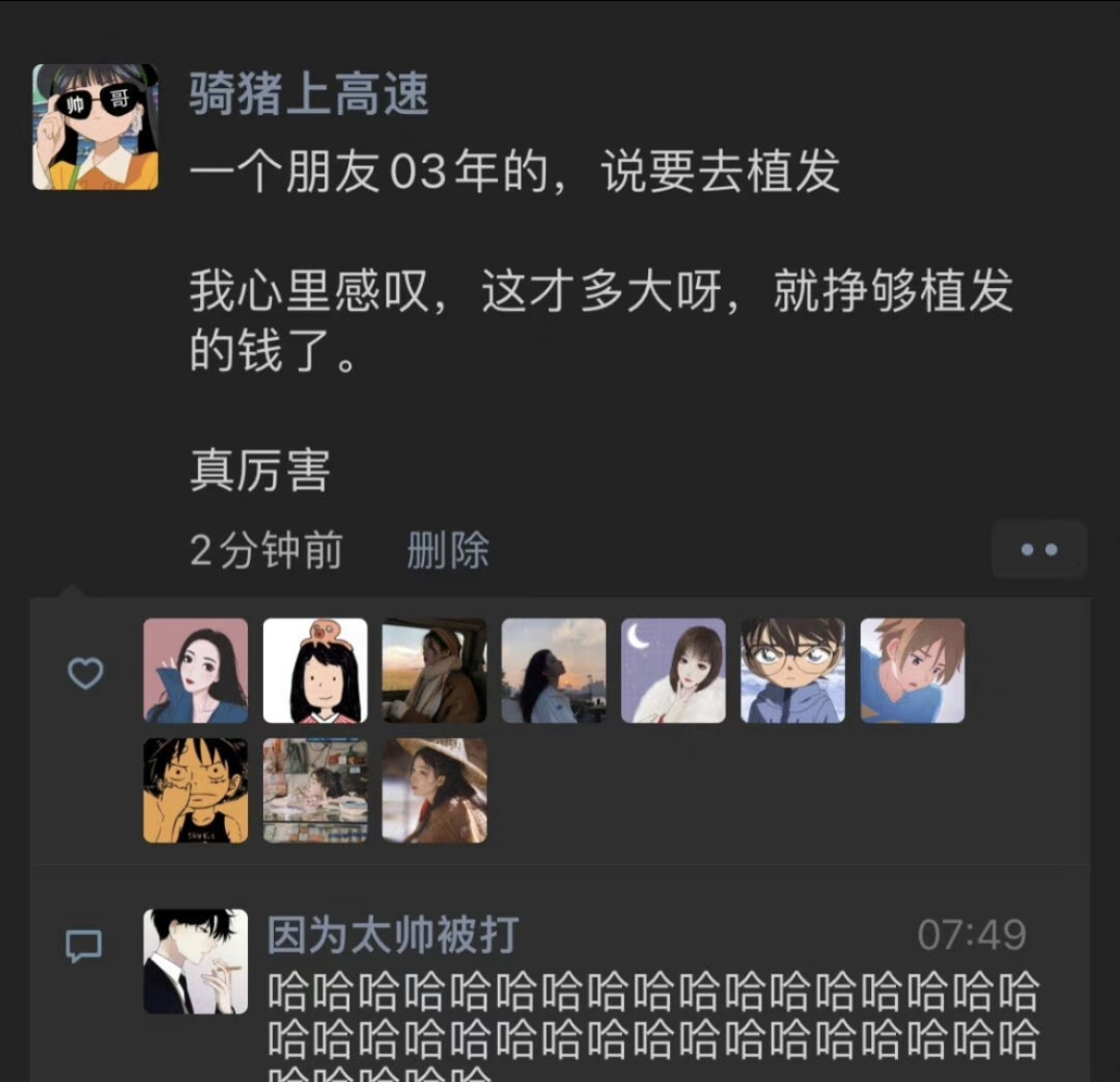
Task: Tap the heart likes icon
Action: pyautogui.click(x=85, y=673)
